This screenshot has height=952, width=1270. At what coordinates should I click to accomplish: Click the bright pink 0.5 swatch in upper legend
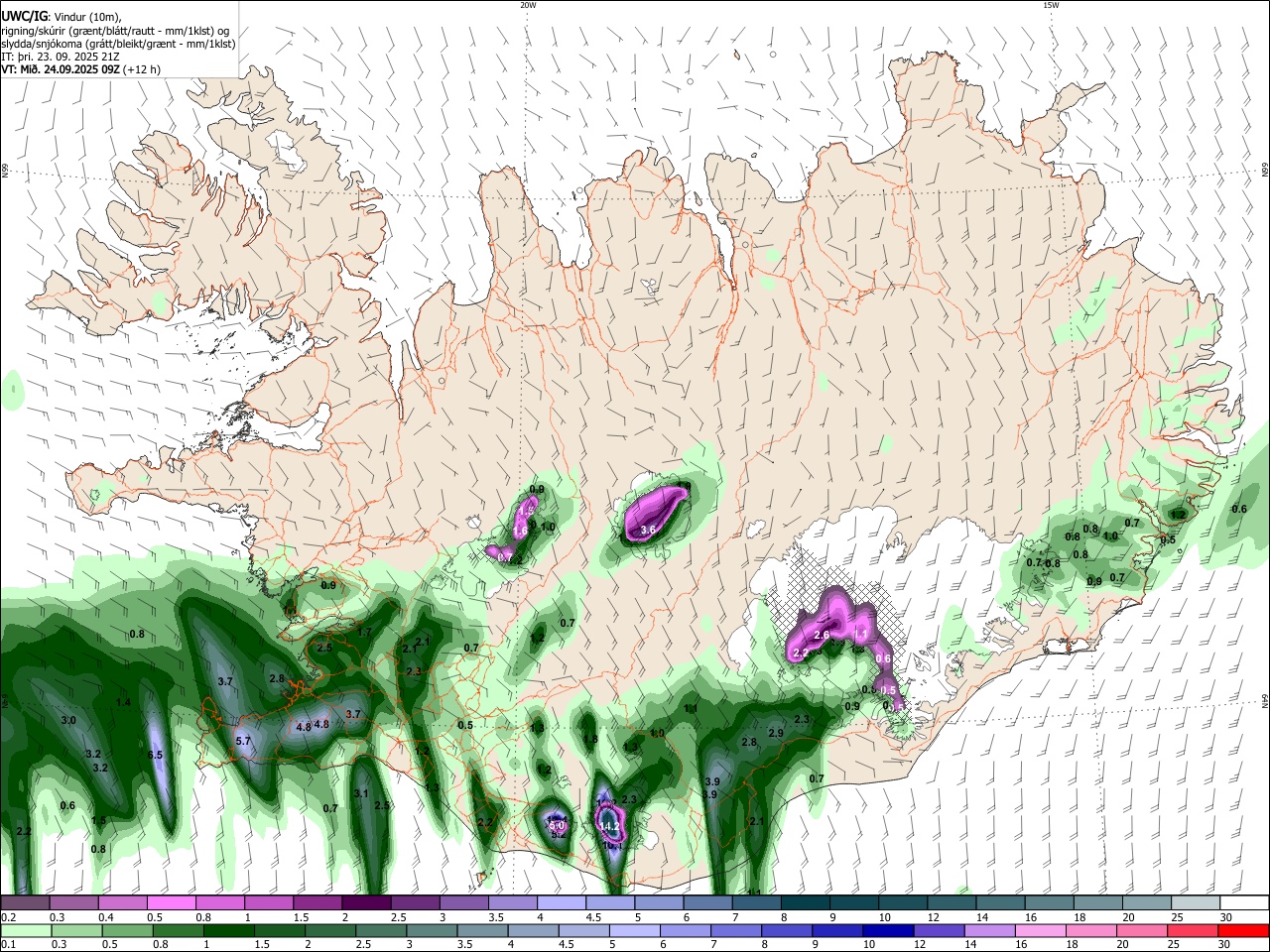[x=171, y=903]
